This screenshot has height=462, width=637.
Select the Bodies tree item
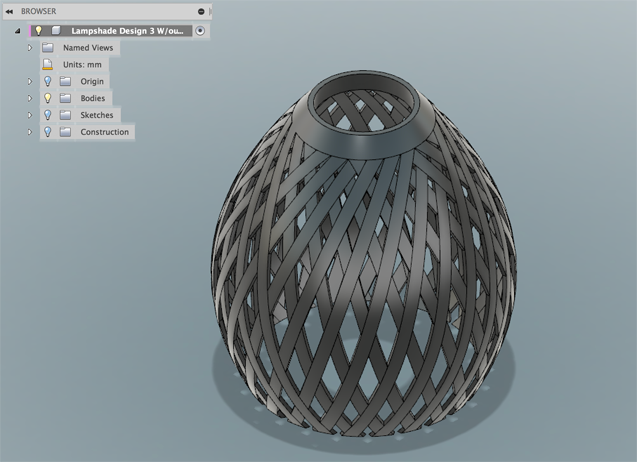coord(93,98)
